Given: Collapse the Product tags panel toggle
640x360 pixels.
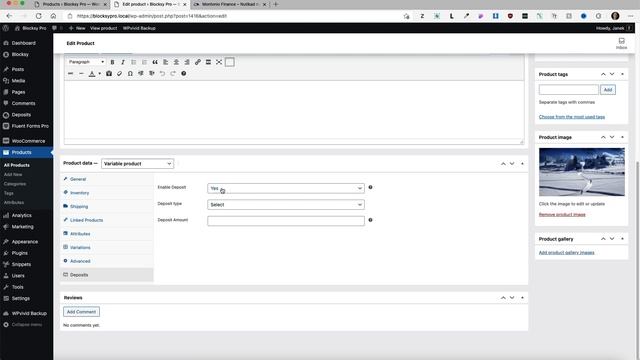Looking at the screenshot, I should pos(622,74).
